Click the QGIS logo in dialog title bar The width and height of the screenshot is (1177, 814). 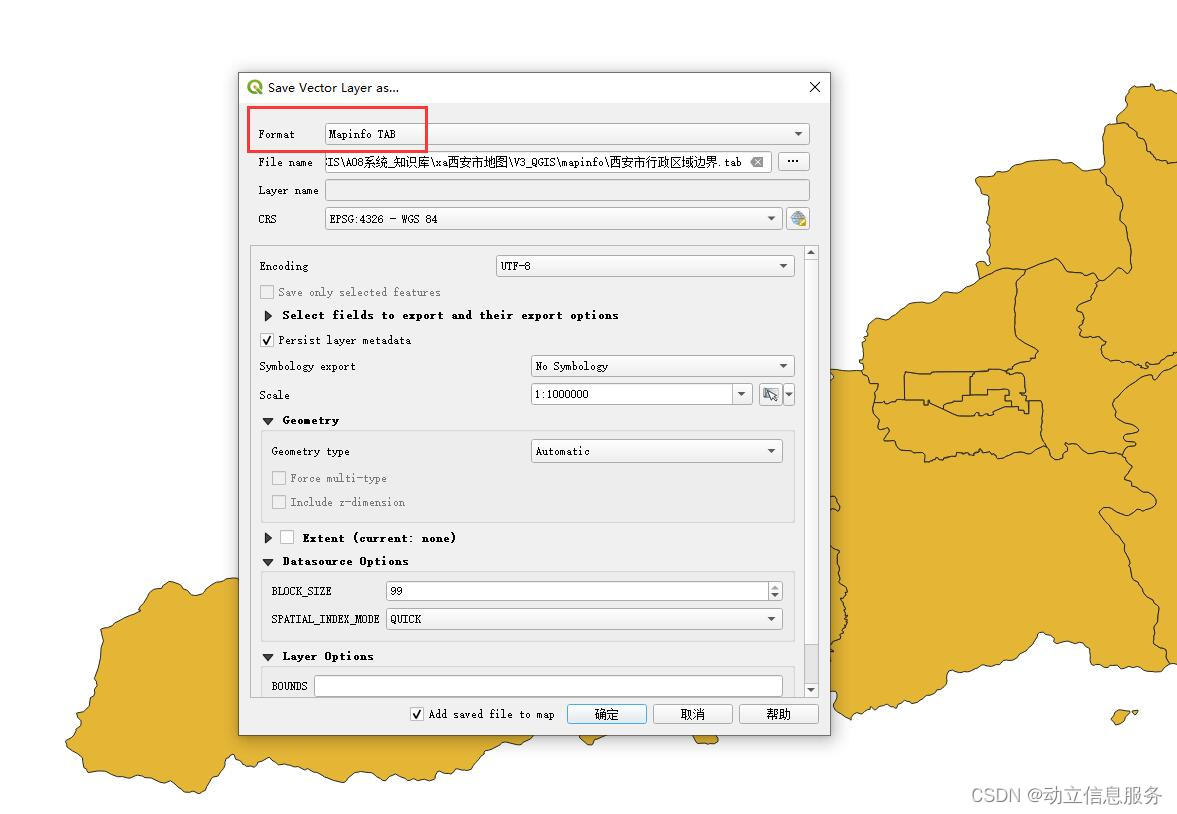click(254, 87)
